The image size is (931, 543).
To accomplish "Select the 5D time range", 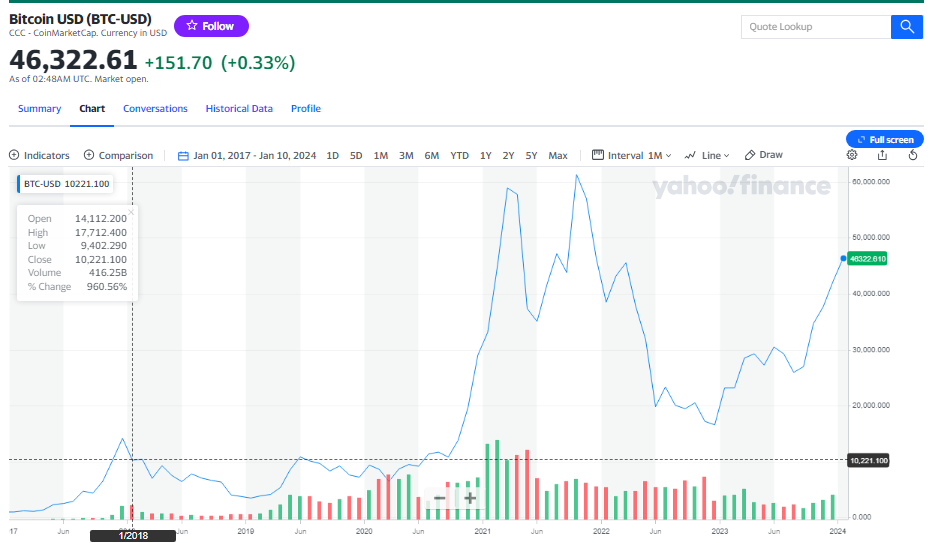I will [x=356, y=155].
